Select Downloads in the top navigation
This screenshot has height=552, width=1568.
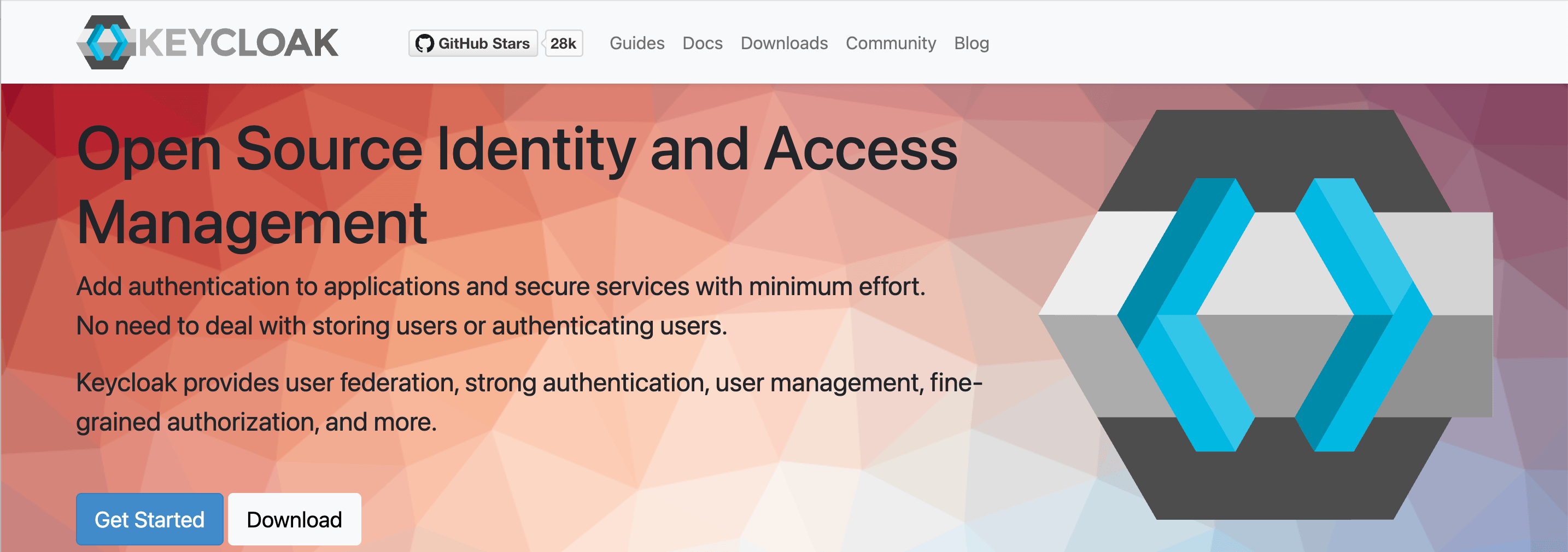coord(783,44)
